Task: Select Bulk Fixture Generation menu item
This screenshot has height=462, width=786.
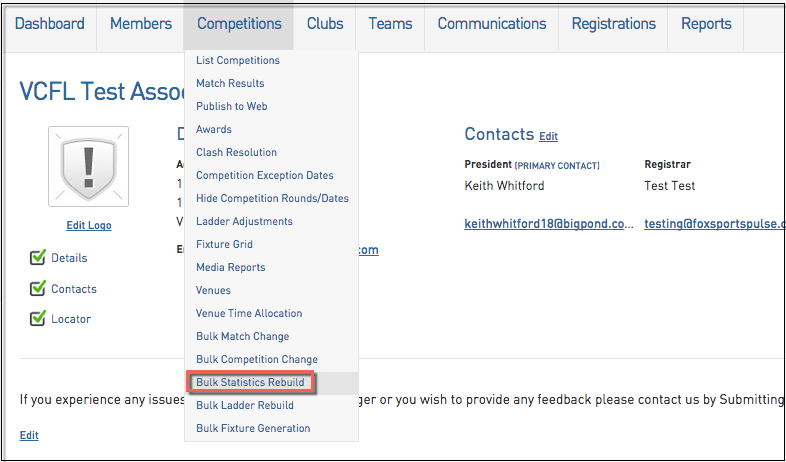Action: tap(253, 428)
